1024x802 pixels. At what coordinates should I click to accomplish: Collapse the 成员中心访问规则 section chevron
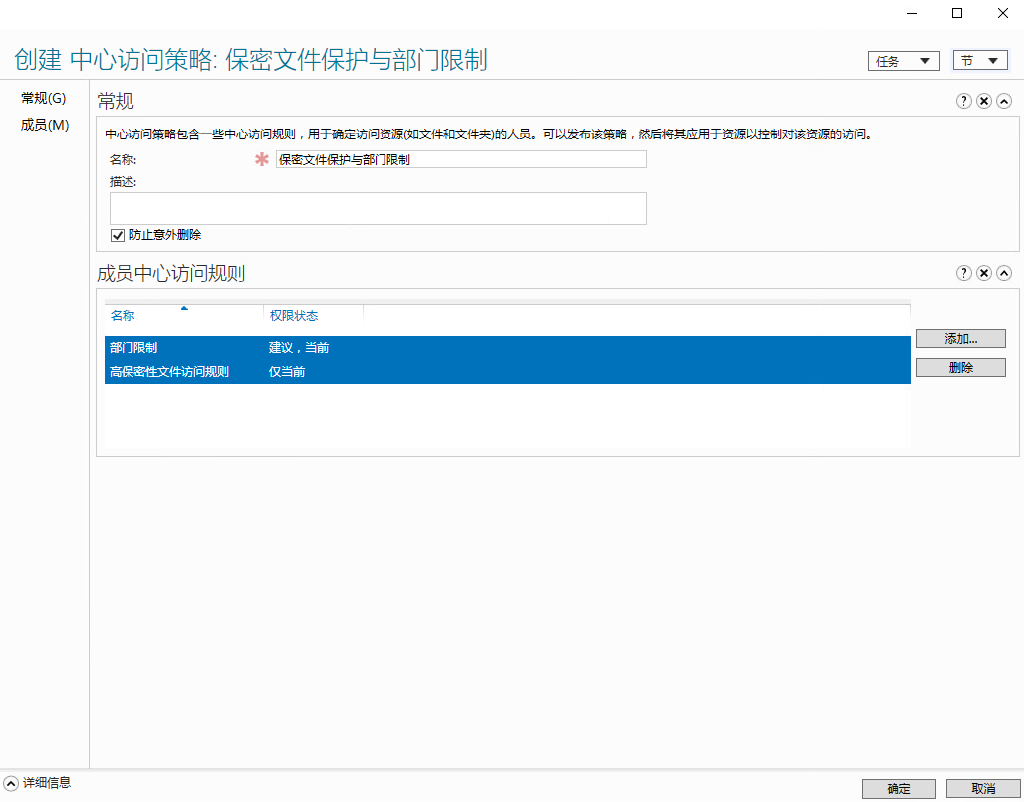[x=1003, y=272]
